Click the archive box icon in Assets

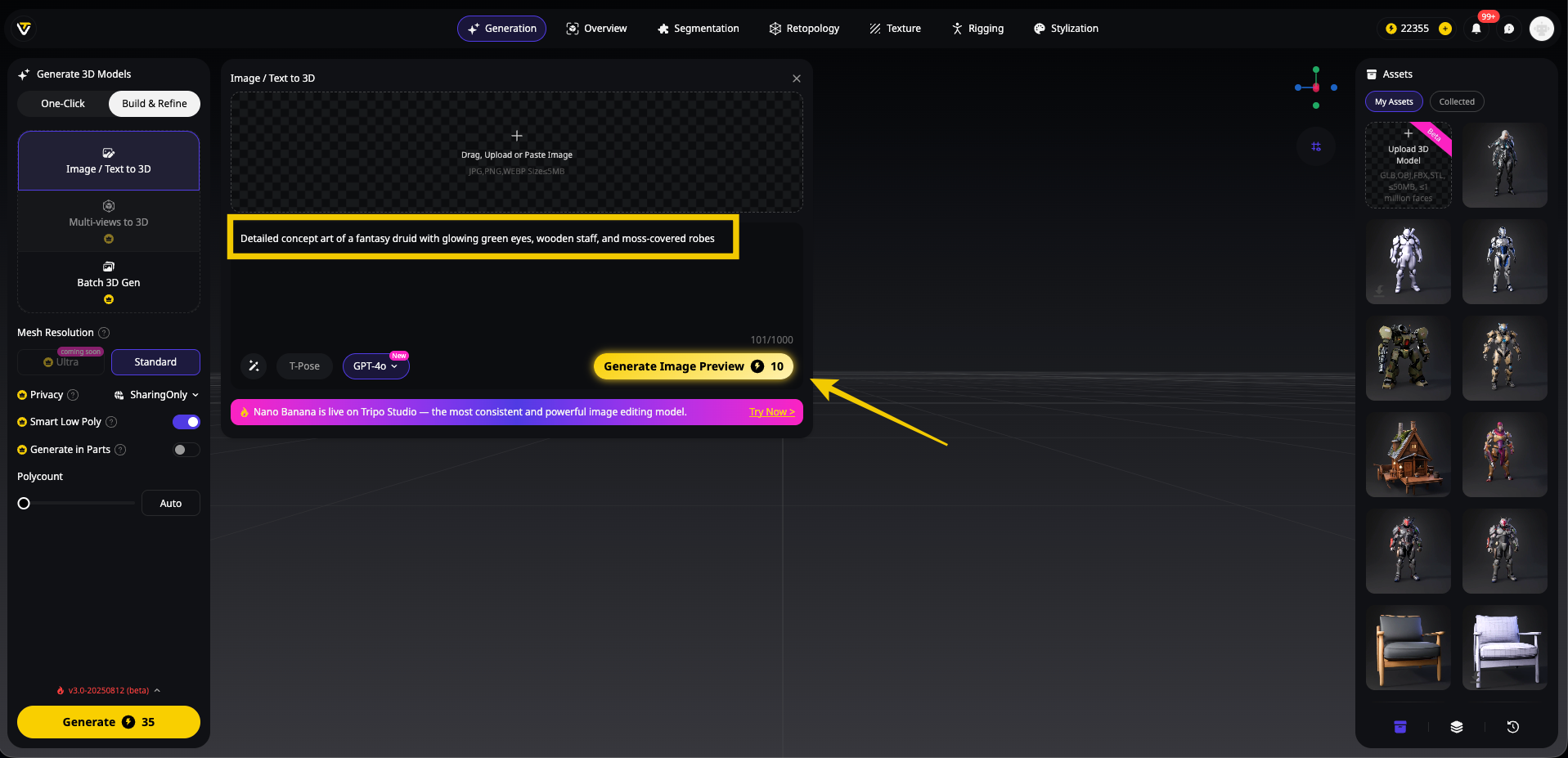(1400, 727)
